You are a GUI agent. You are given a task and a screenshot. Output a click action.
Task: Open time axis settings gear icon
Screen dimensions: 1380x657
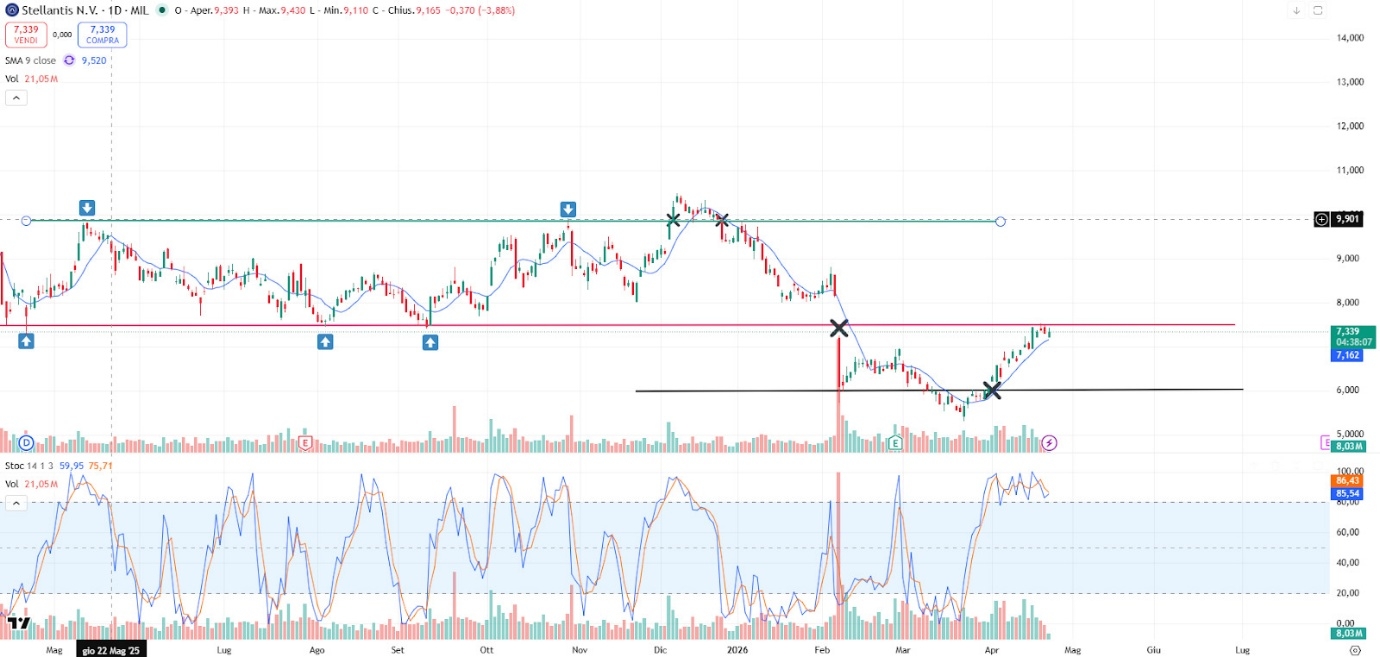[1355, 649]
